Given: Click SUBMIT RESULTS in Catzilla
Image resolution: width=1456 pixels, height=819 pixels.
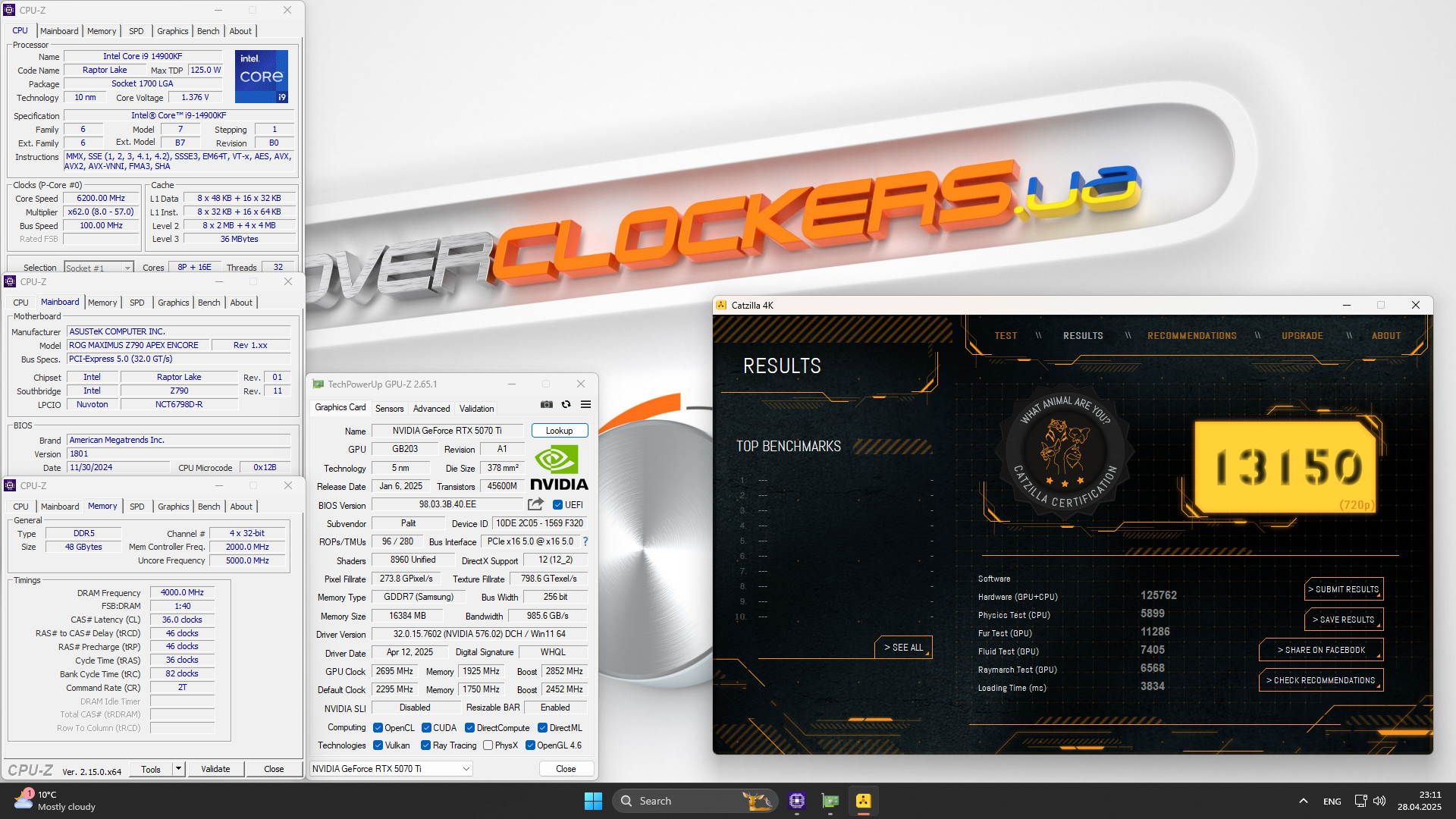Looking at the screenshot, I should pos(1343,589).
